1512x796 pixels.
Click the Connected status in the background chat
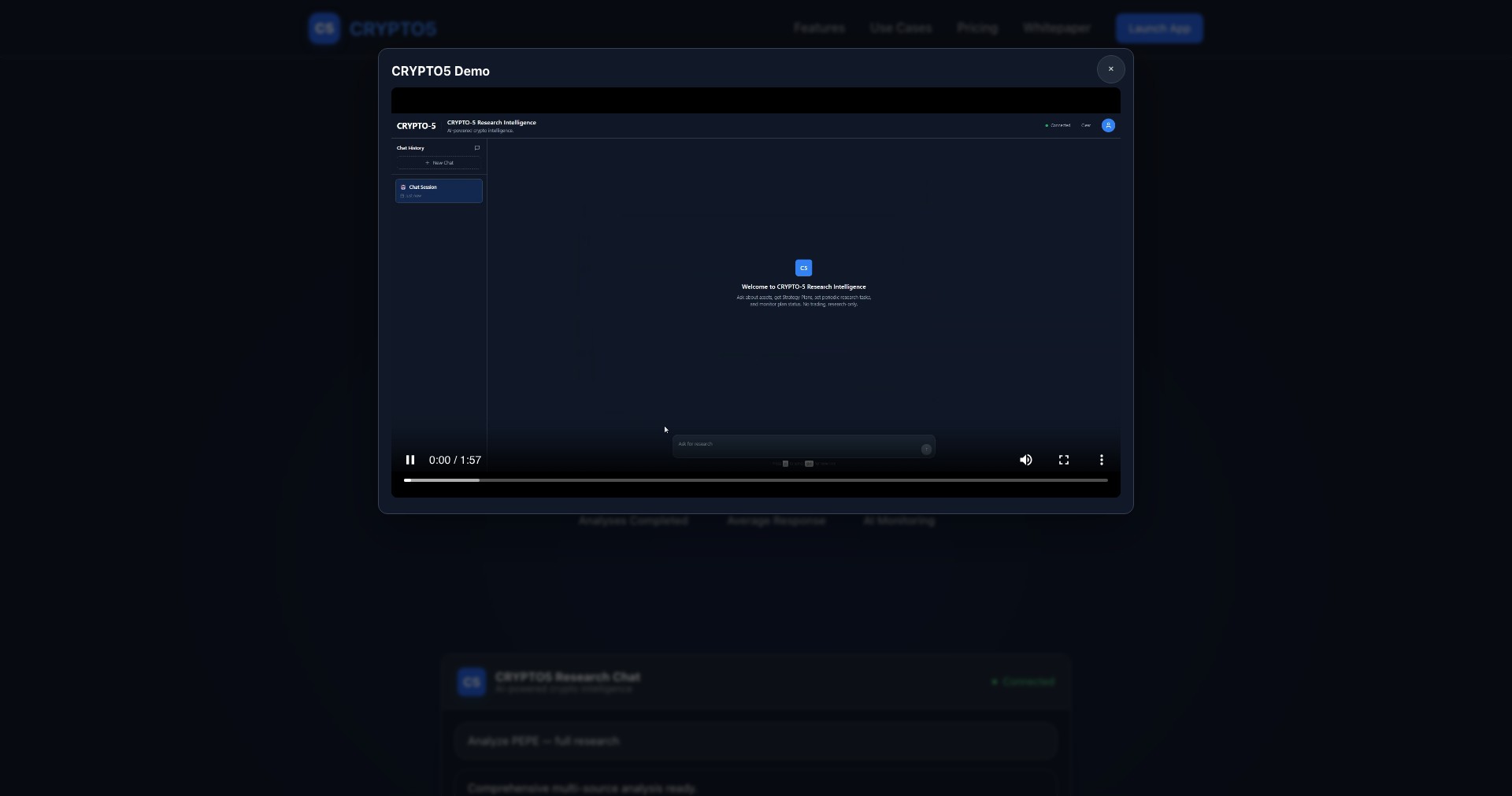pos(1023,682)
